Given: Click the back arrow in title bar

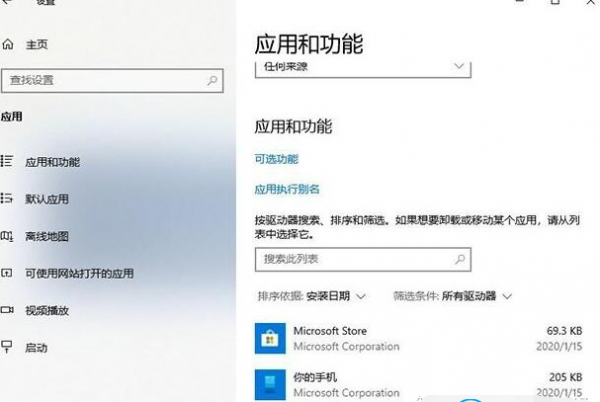Looking at the screenshot, I should click(x=8, y=2).
